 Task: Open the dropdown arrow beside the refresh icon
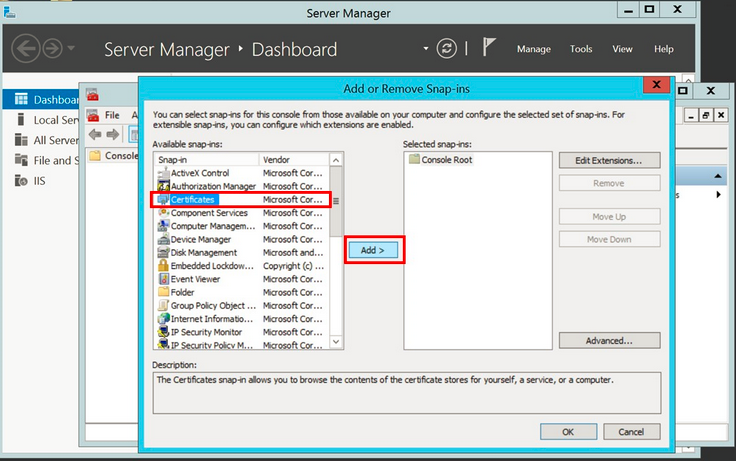[426, 48]
